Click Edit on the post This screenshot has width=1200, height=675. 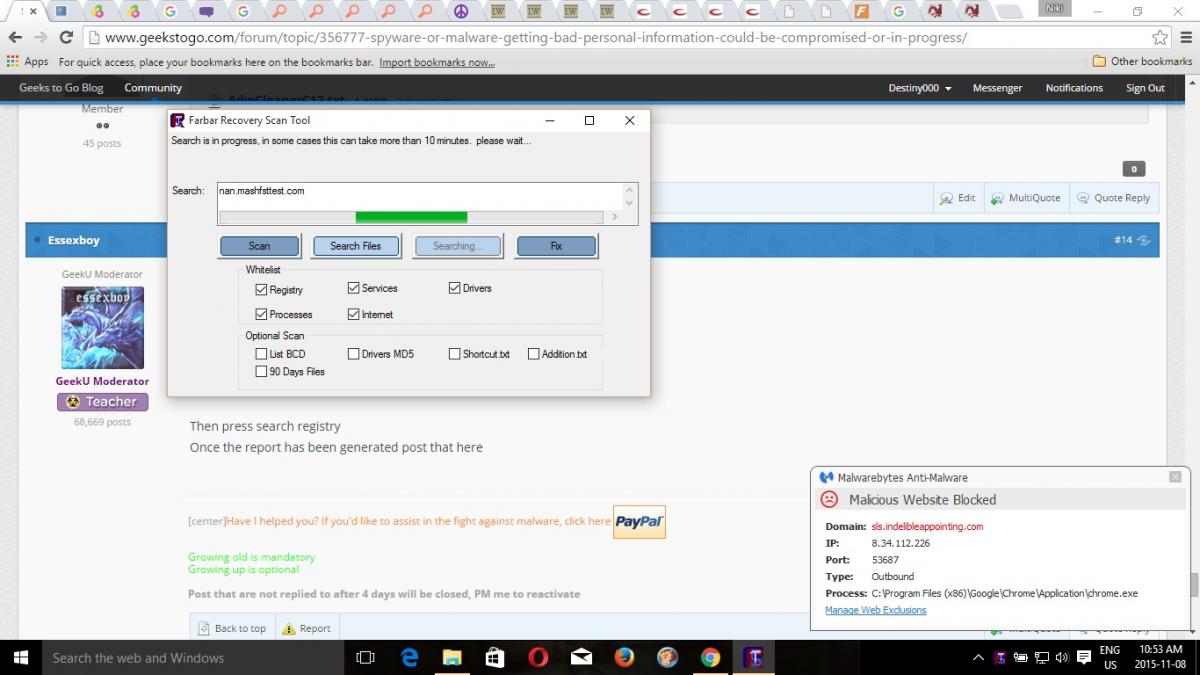click(958, 198)
